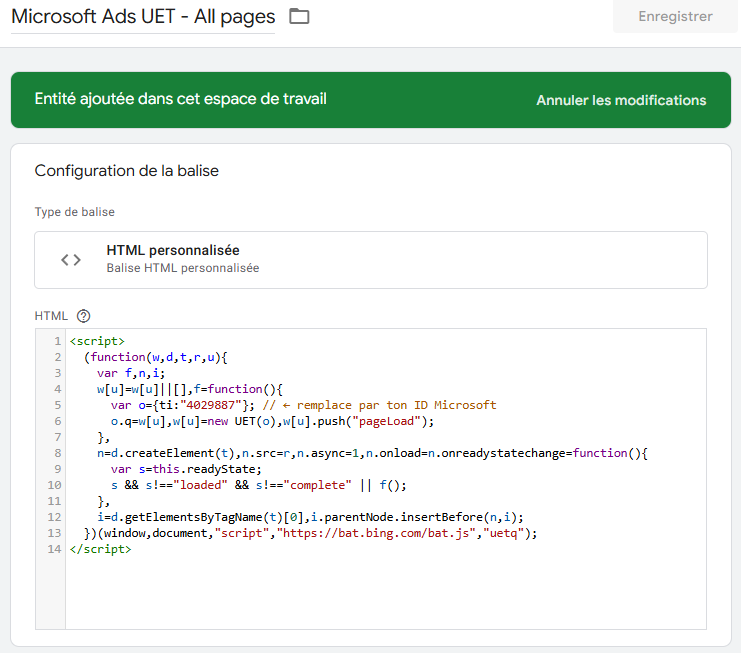Click the closing </script> tag on line 14
This screenshot has height=653, width=741.
tap(100, 550)
